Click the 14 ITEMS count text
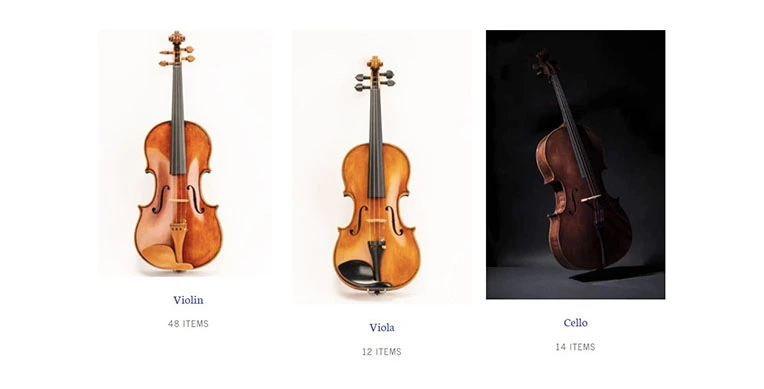764x389 pixels. pyautogui.click(x=575, y=347)
